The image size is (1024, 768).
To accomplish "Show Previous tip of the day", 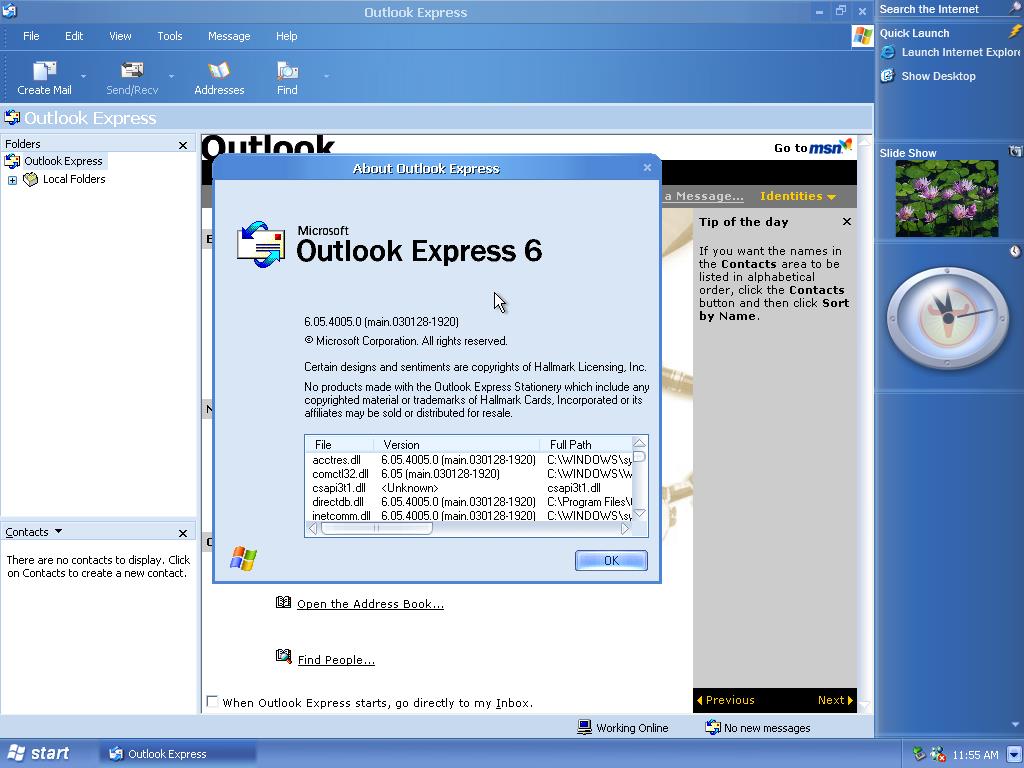I will (726, 700).
